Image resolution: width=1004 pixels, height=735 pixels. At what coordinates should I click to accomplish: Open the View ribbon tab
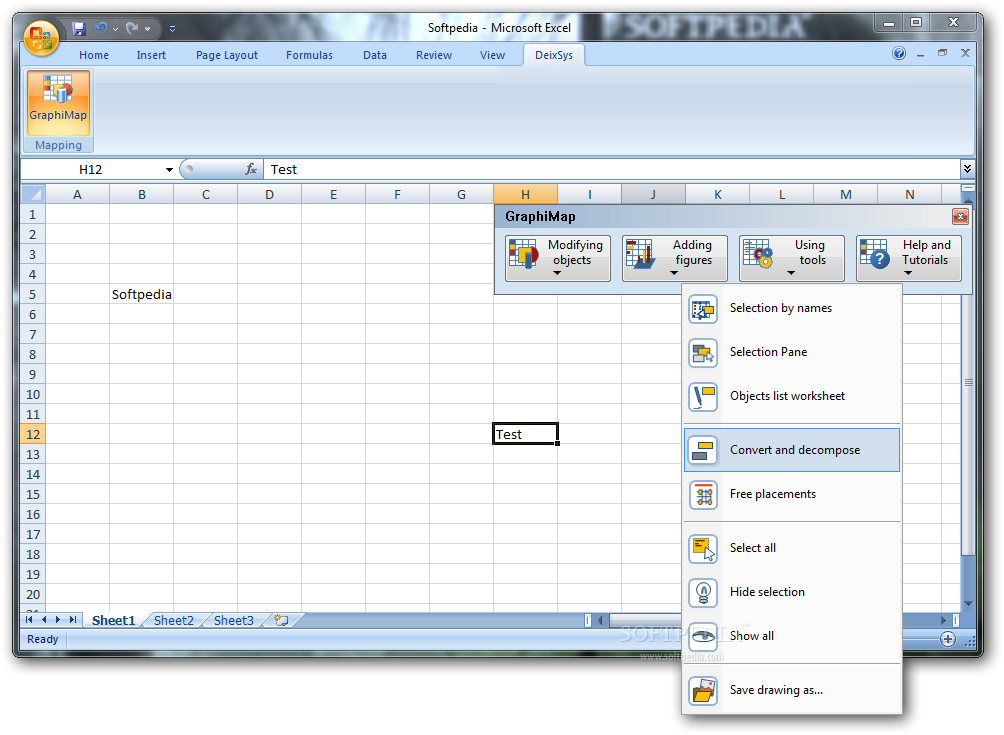point(492,55)
